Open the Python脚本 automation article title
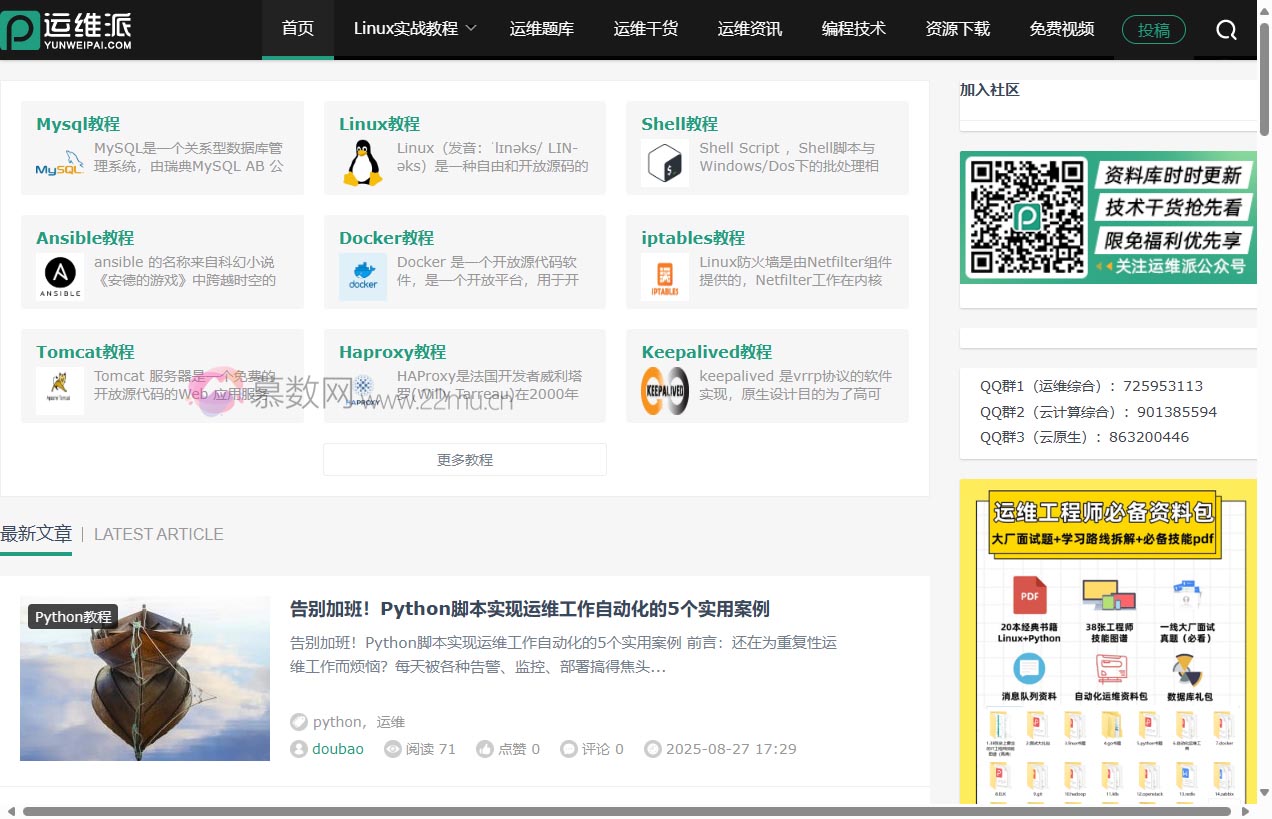Screen dimensions: 1272x819 tap(529, 609)
